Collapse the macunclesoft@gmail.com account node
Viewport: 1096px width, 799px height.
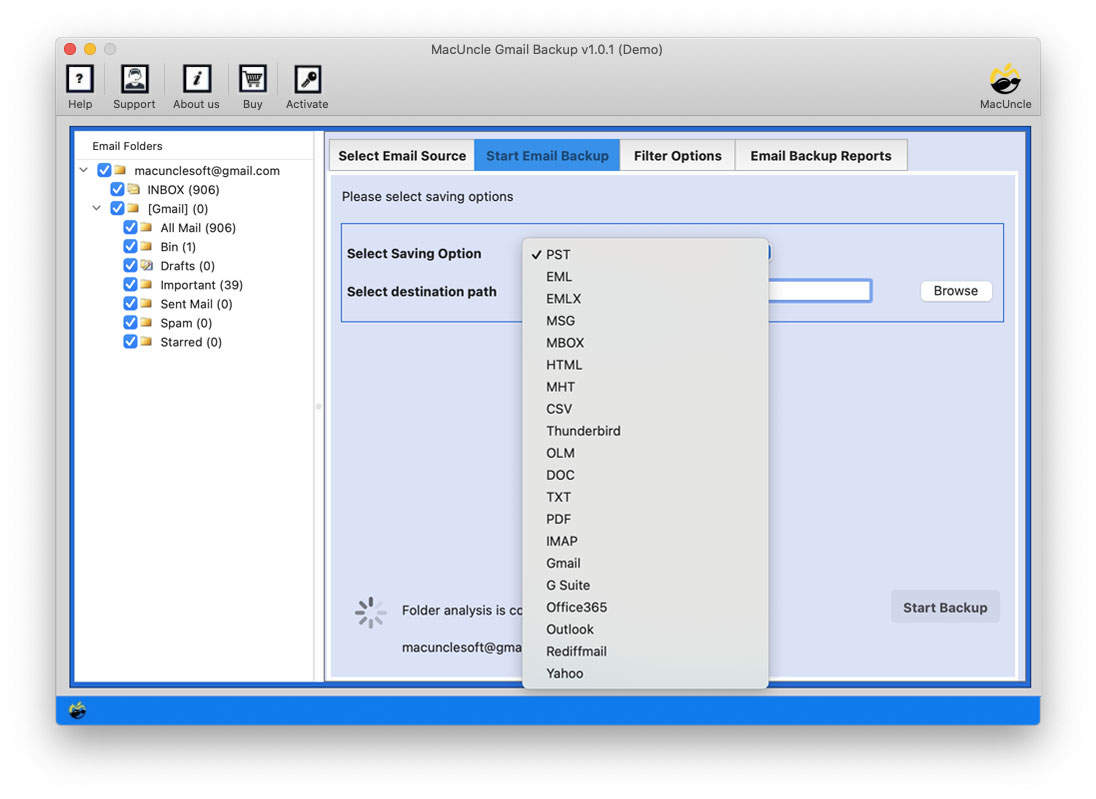83,170
